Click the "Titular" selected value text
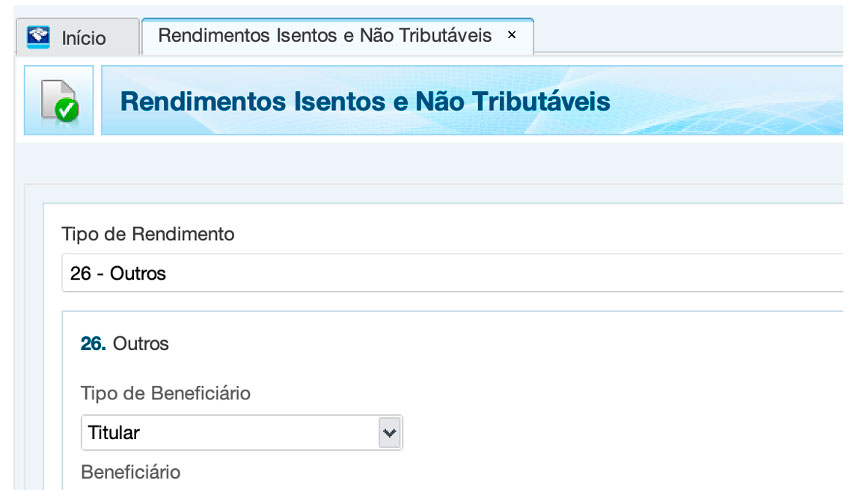850x490 pixels. pos(113,433)
